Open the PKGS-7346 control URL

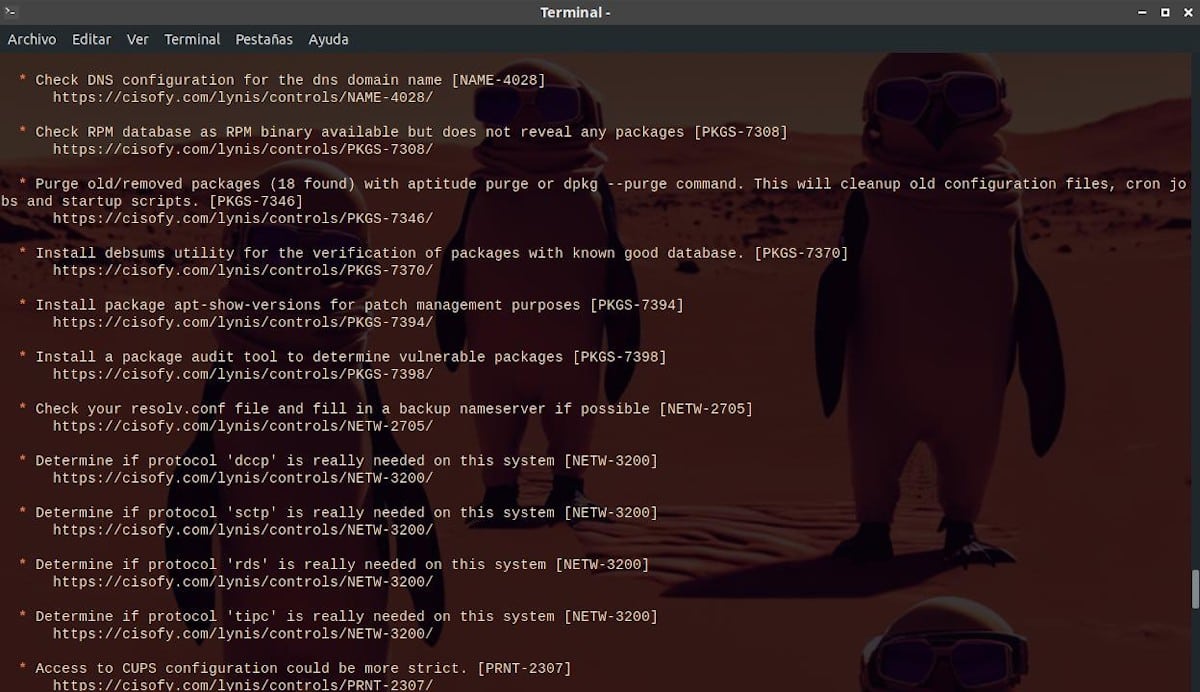[x=243, y=218]
